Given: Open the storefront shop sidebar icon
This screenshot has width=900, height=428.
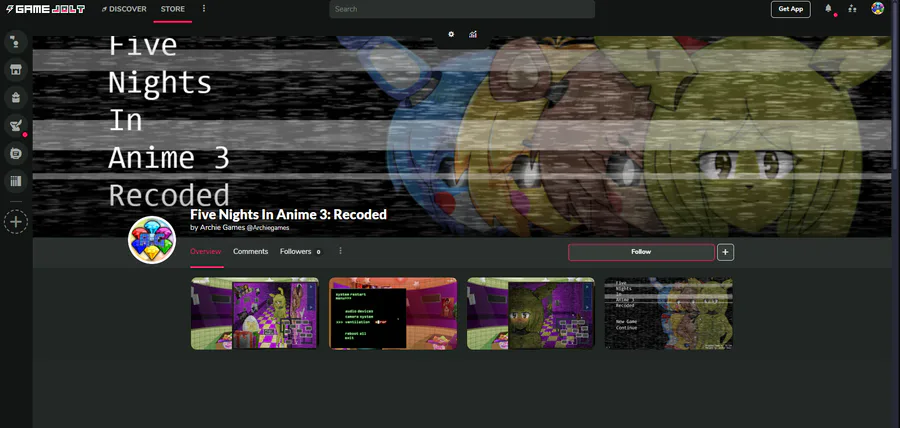Looking at the screenshot, I should pyautogui.click(x=16, y=70).
